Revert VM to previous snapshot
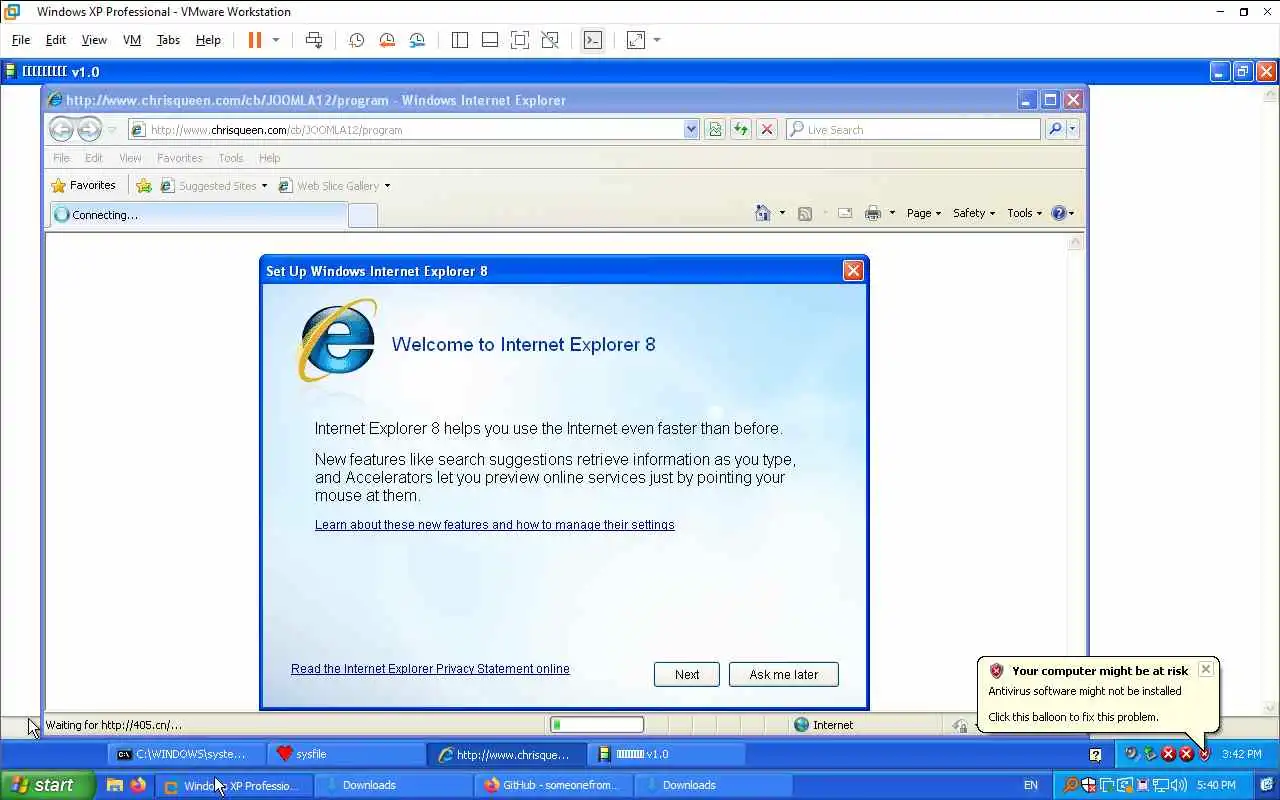 point(387,40)
